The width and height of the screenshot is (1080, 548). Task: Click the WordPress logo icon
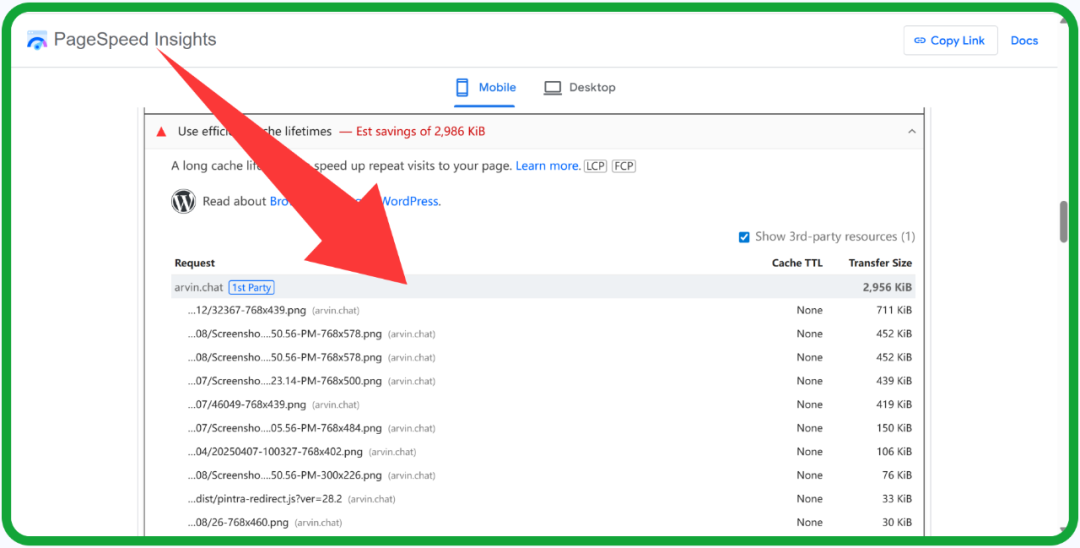click(x=183, y=201)
